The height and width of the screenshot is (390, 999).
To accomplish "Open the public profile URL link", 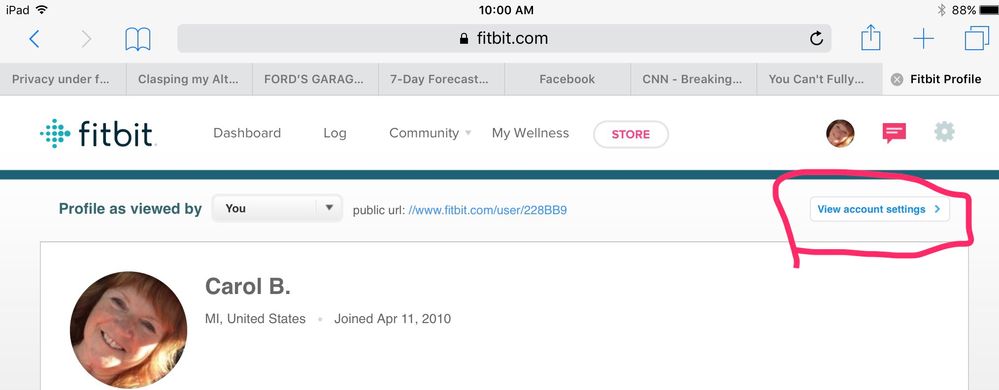I will pos(487,210).
